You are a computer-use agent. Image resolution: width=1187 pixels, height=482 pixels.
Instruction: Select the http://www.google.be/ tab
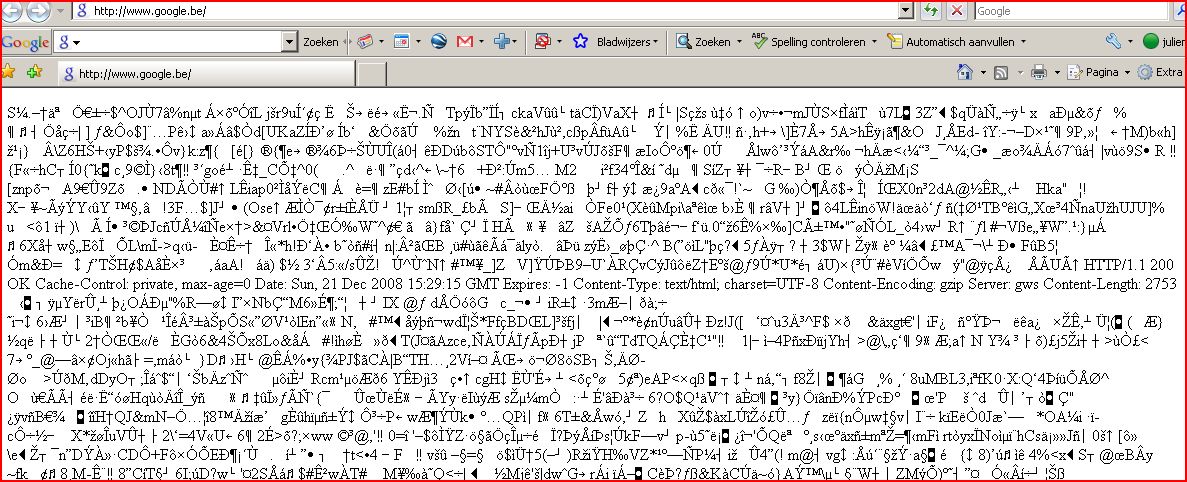(206, 73)
